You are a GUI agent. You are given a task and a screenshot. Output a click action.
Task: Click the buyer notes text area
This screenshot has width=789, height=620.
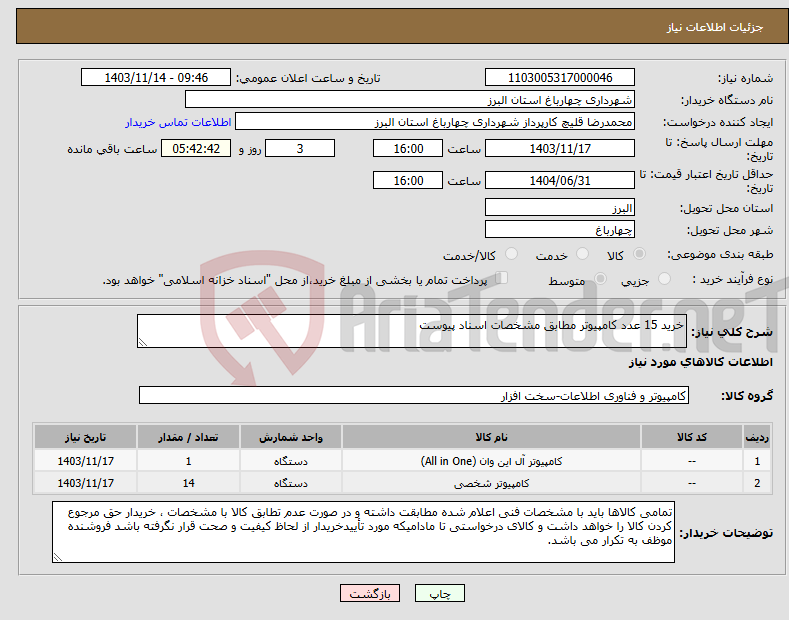363,532
